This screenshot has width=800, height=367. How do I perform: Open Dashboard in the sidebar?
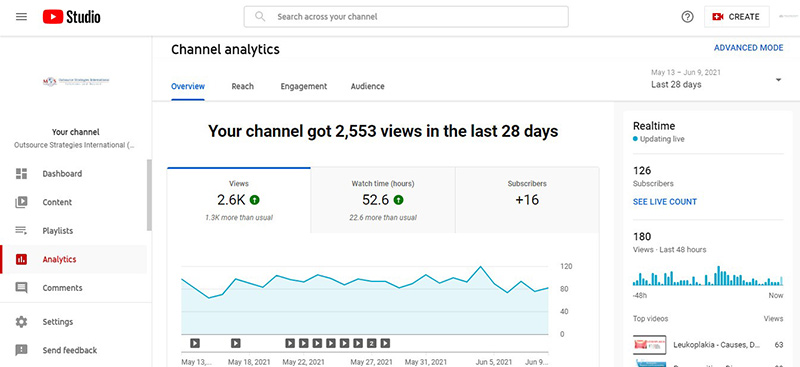(73, 174)
